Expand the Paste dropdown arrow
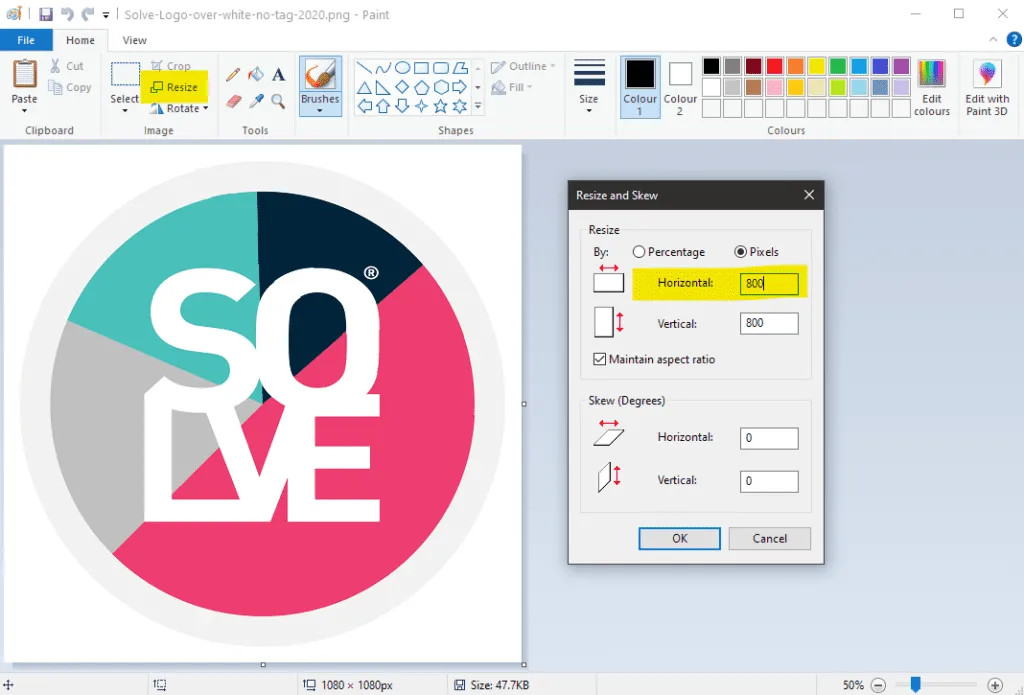This screenshot has width=1024, height=695. click(24, 111)
